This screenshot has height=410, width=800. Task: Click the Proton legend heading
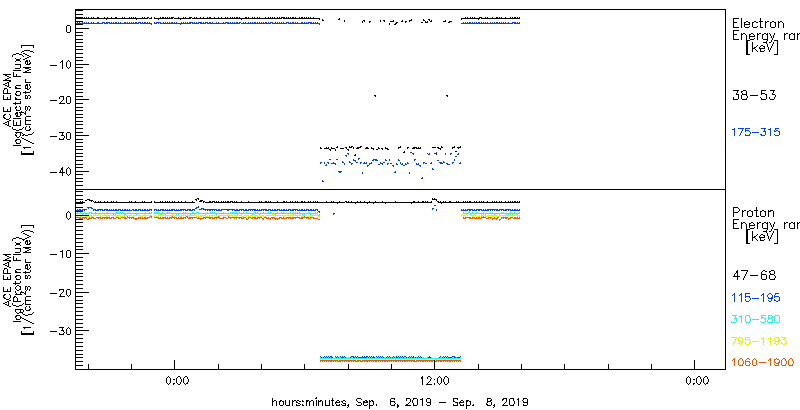tap(753, 213)
